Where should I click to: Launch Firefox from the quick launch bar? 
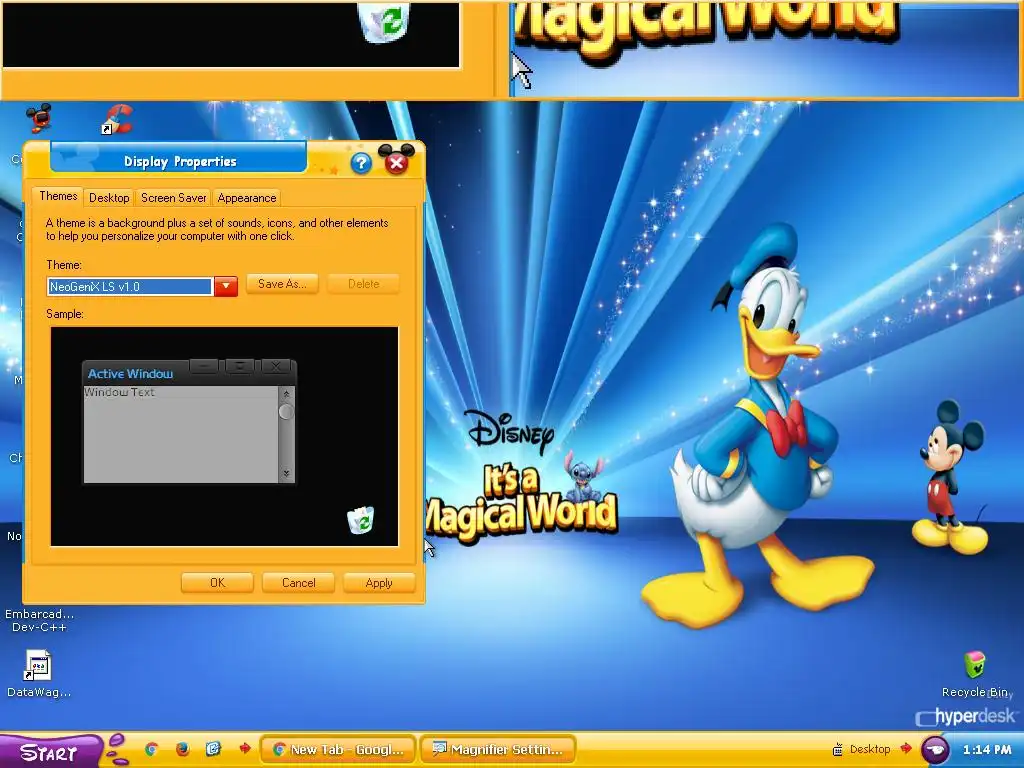183,749
